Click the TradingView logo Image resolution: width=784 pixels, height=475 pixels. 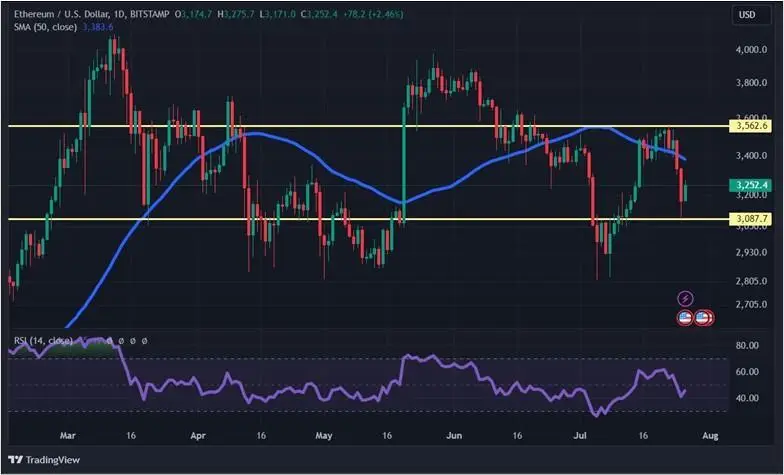48,460
